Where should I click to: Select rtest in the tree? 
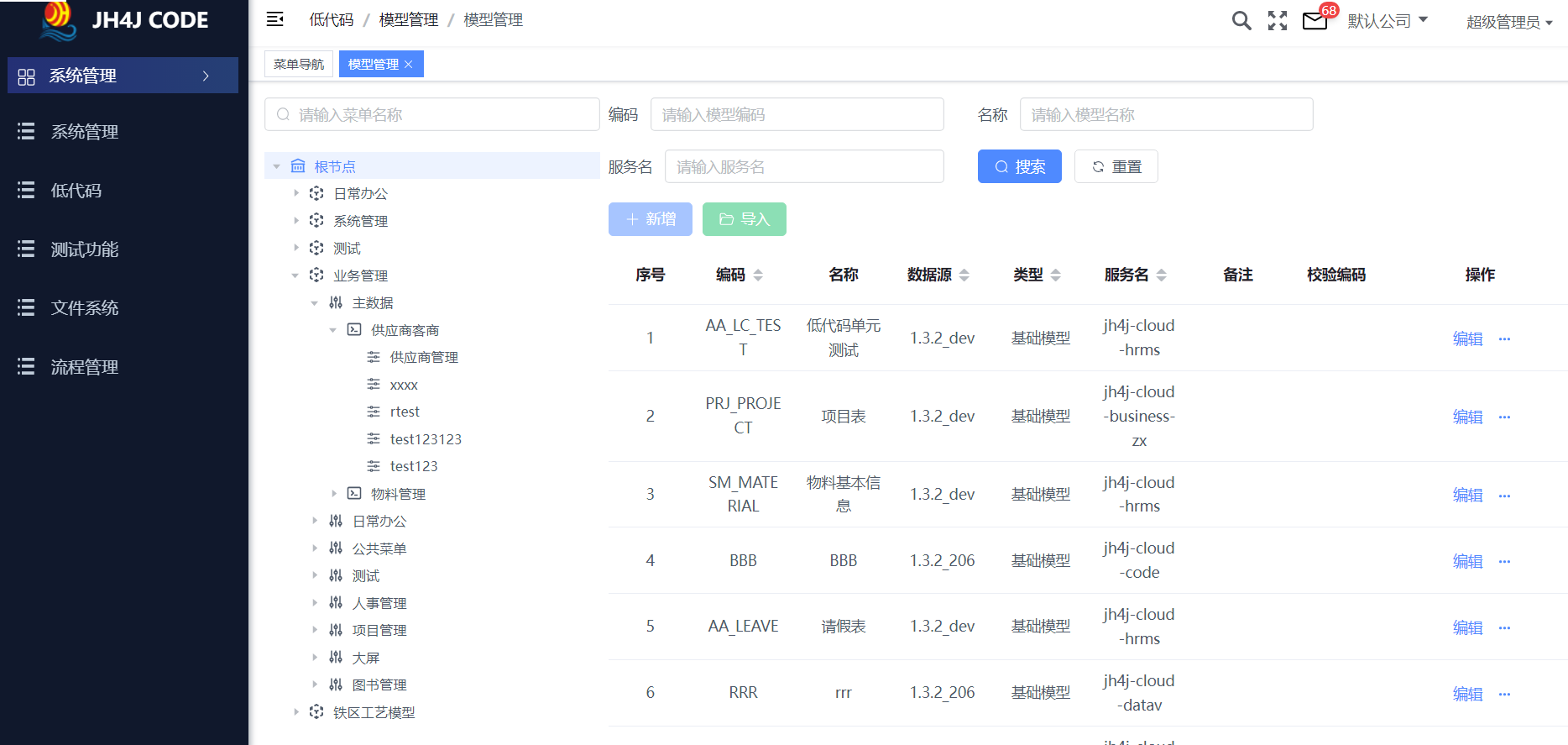pyautogui.click(x=405, y=412)
